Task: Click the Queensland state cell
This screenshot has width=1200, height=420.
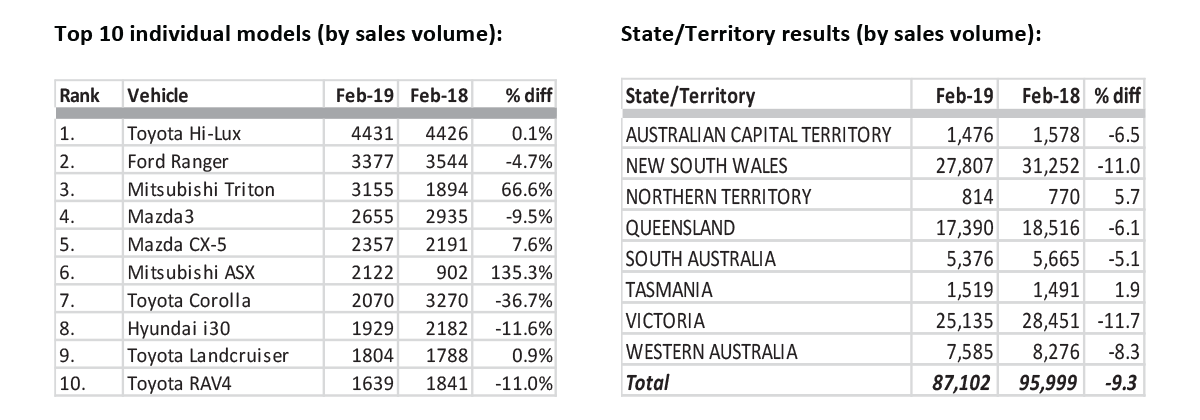Action: pos(680,227)
